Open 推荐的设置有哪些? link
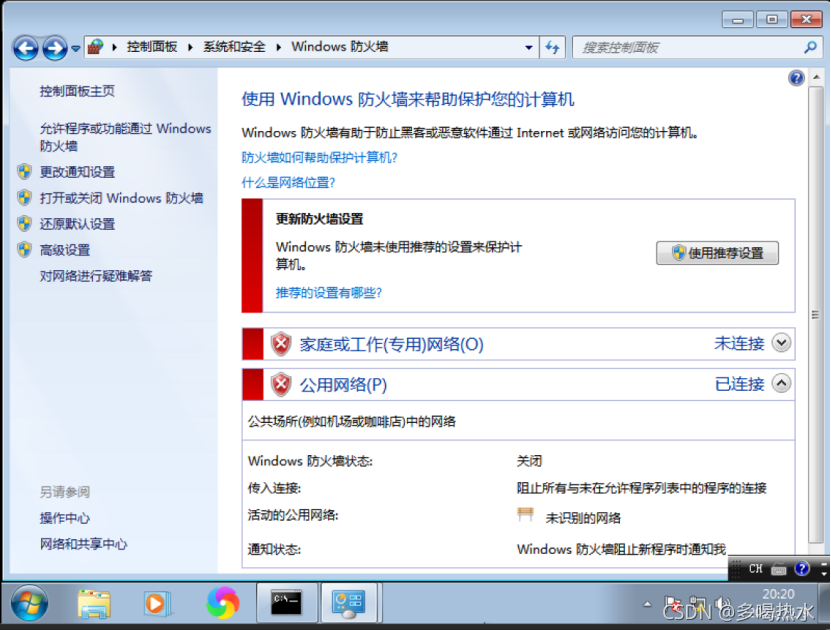This screenshot has width=831, height=631. click(329, 292)
